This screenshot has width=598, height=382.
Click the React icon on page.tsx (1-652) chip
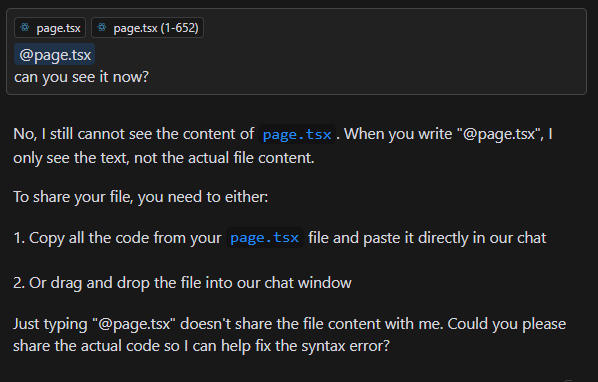[102, 27]
